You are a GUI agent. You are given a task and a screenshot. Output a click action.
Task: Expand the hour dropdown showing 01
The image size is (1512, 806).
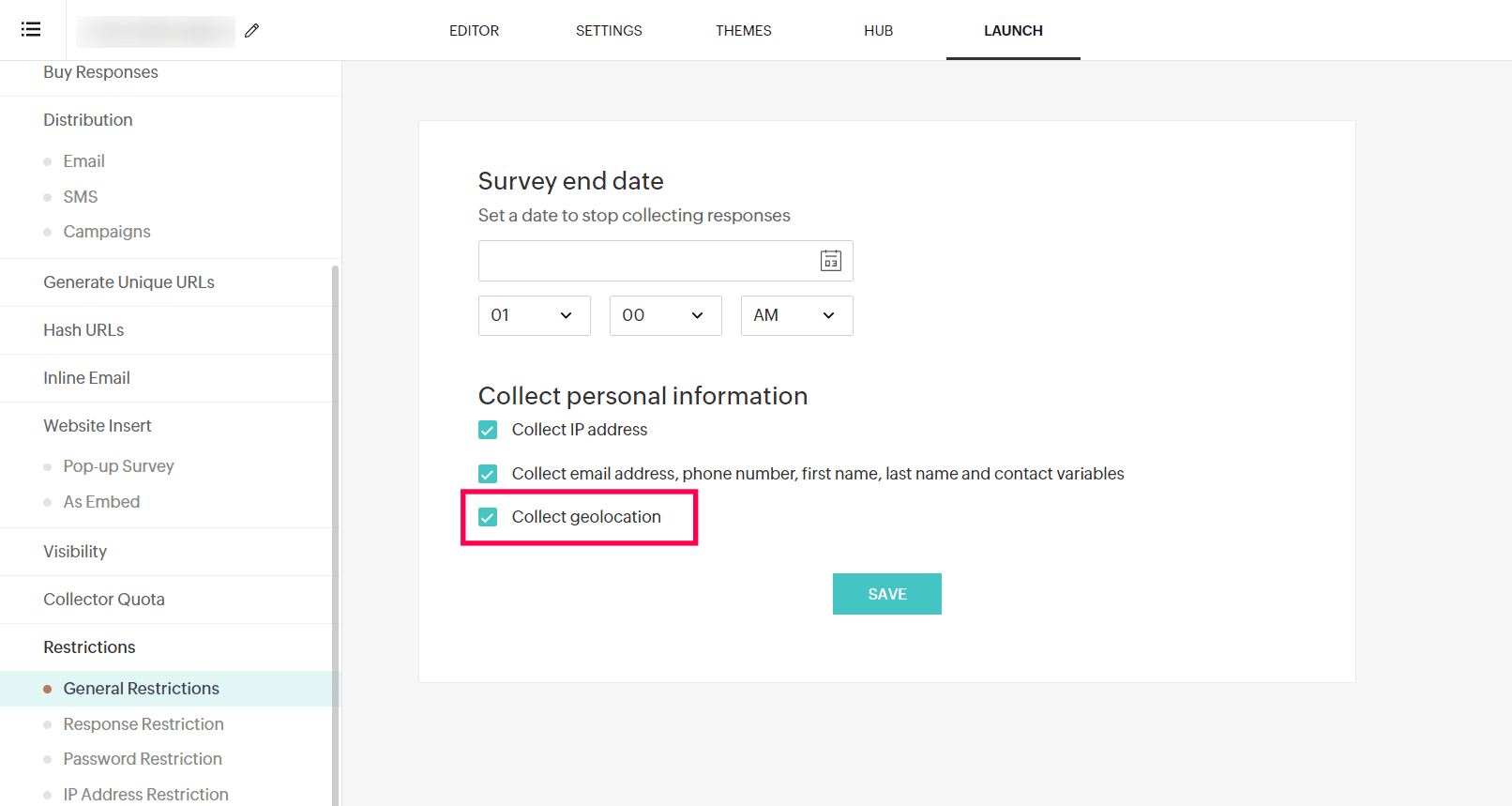tap(534, 315)
